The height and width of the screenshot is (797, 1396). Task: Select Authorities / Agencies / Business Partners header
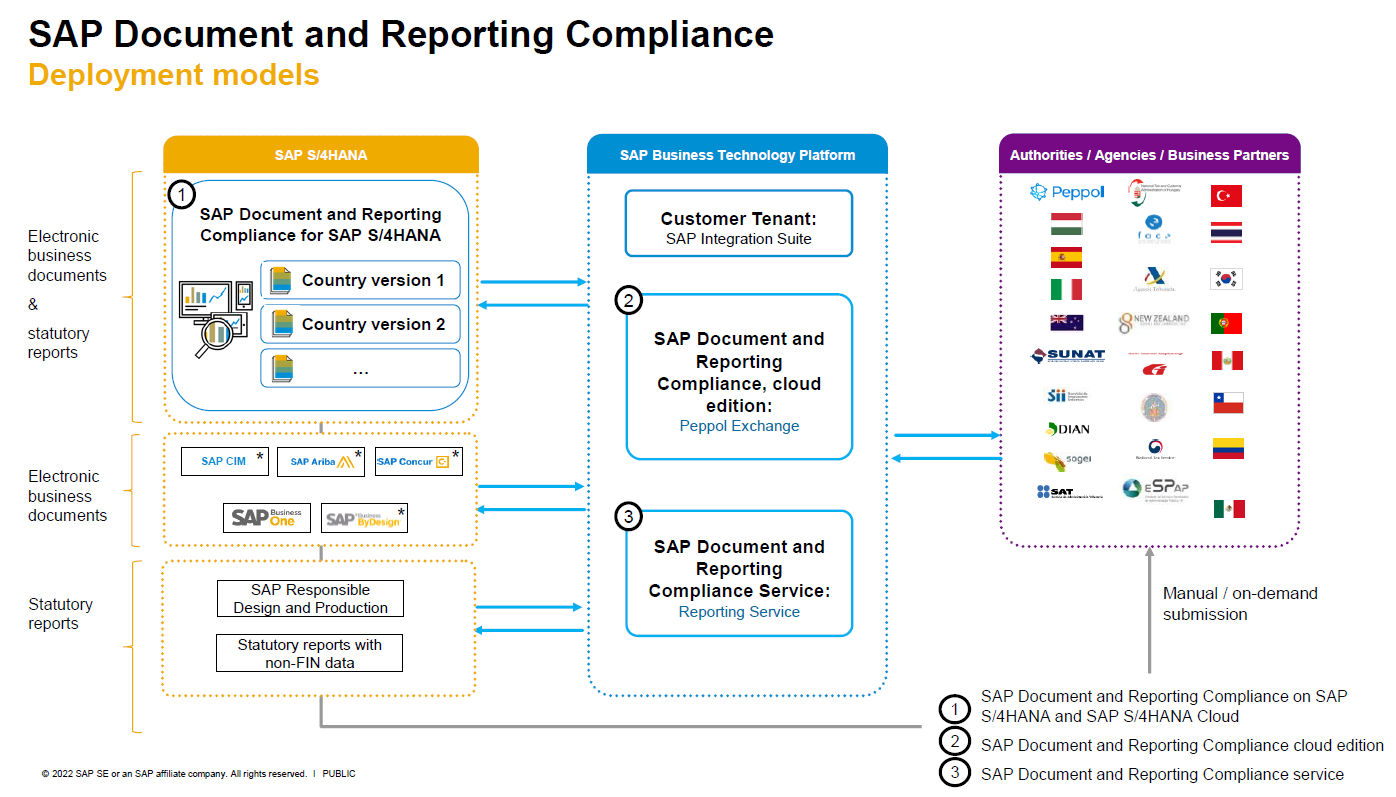click(x=1149, y=155)
